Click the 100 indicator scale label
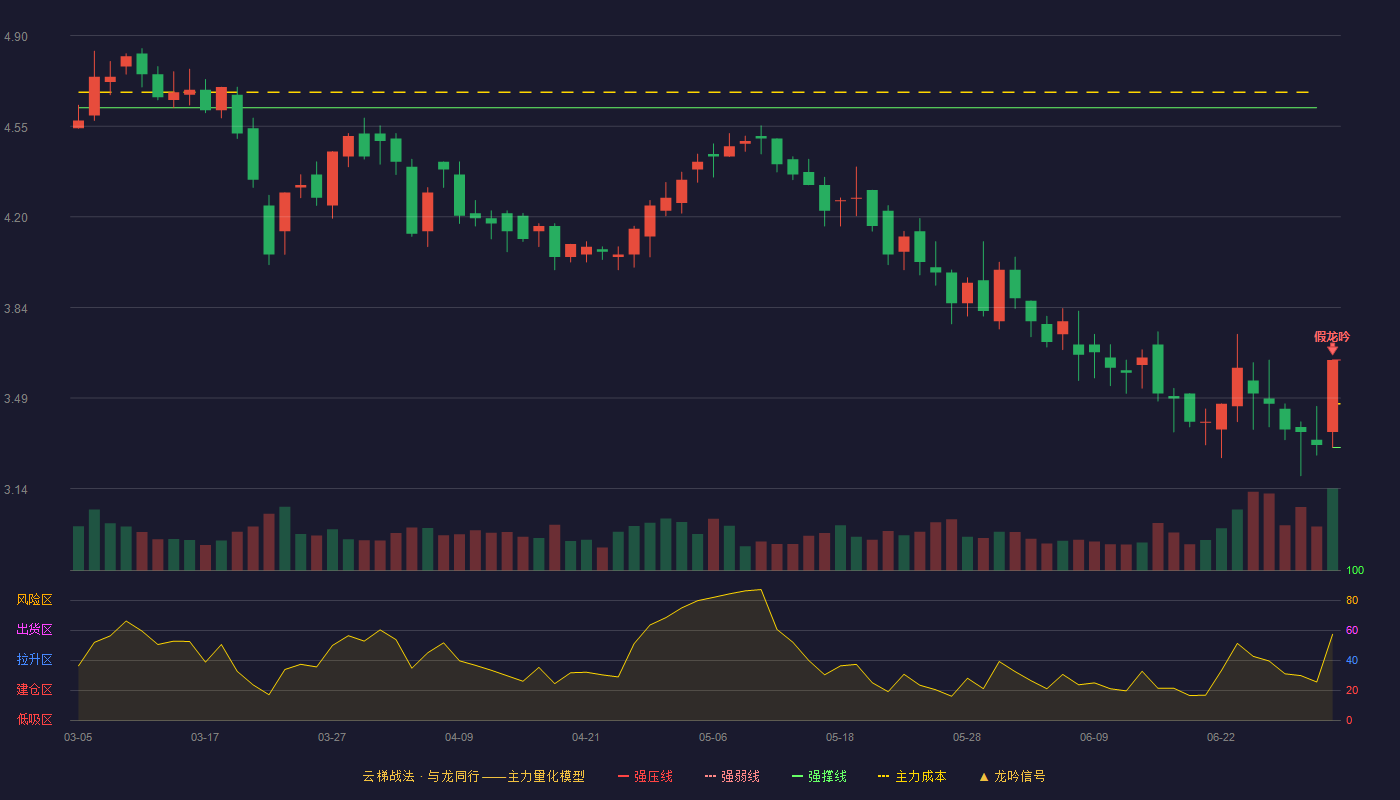Screen dimensions: 1400x800 (1355, 570)
